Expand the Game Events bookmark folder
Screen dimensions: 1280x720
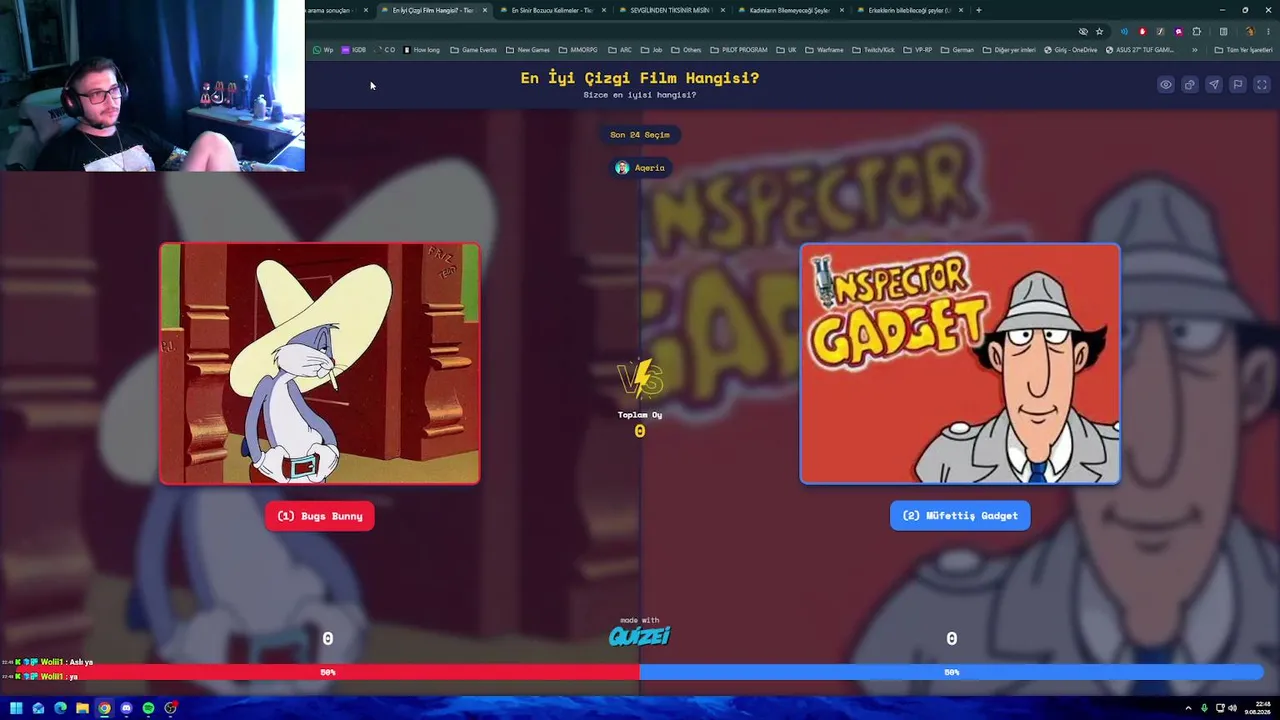pyautogui.click(x=474, y=50)
